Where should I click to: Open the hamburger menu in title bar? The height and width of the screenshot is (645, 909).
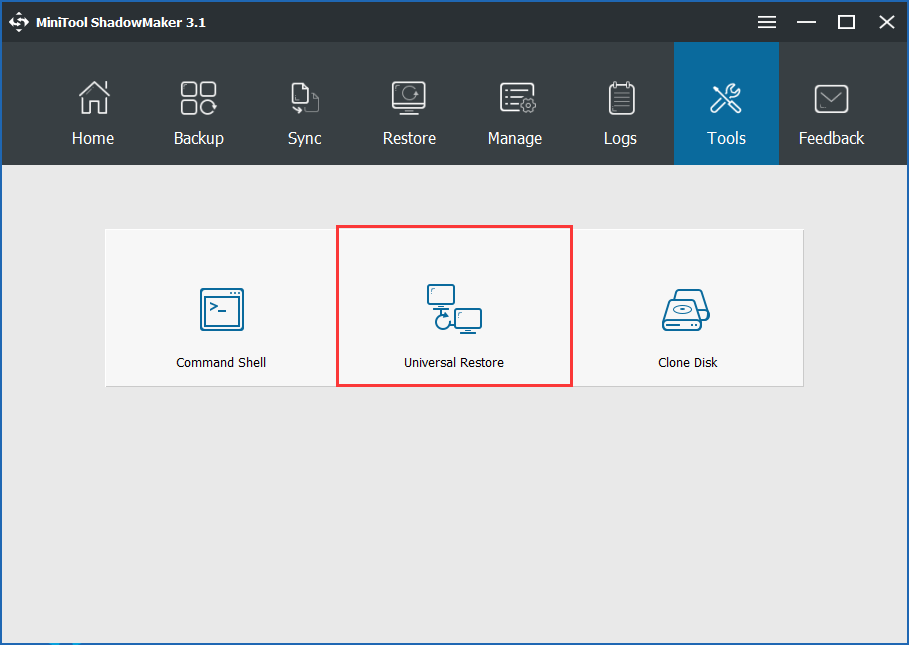tap(766, 22)
